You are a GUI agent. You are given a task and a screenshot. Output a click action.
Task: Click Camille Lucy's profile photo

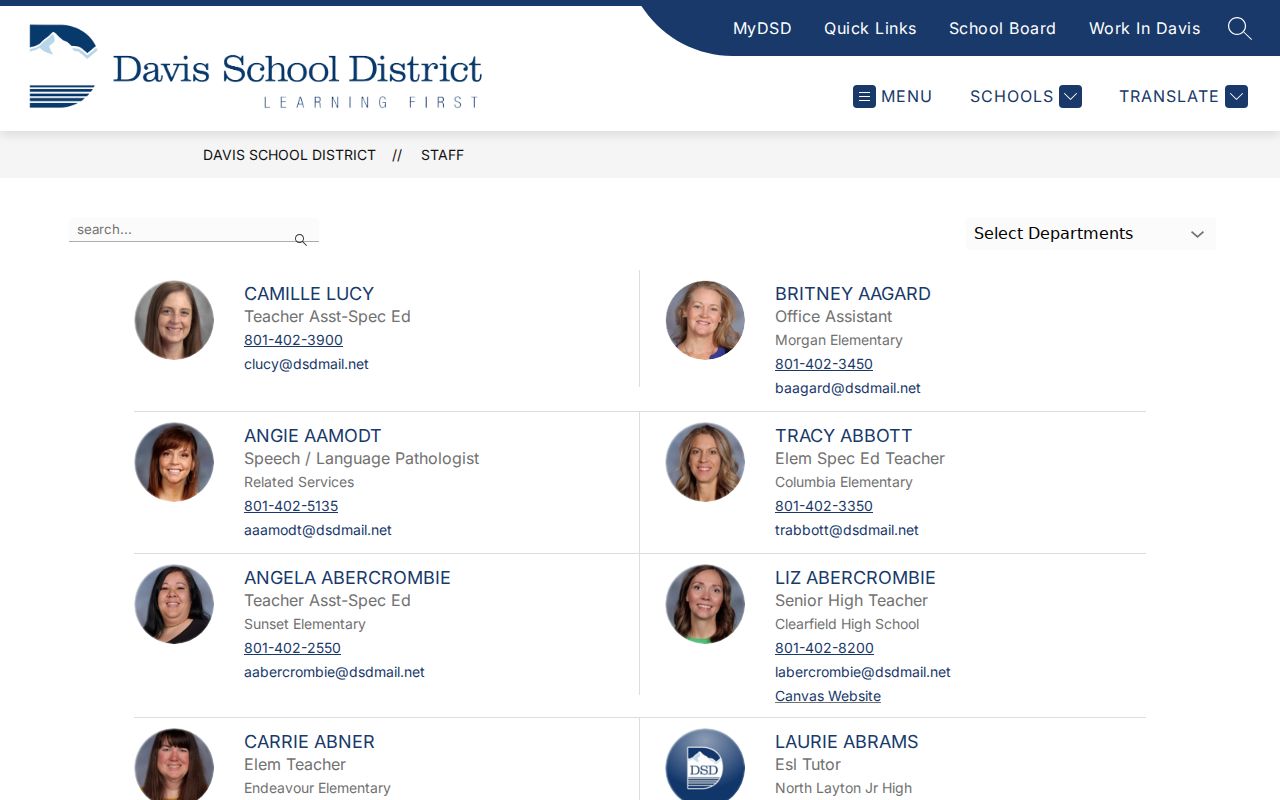point(174,320)
